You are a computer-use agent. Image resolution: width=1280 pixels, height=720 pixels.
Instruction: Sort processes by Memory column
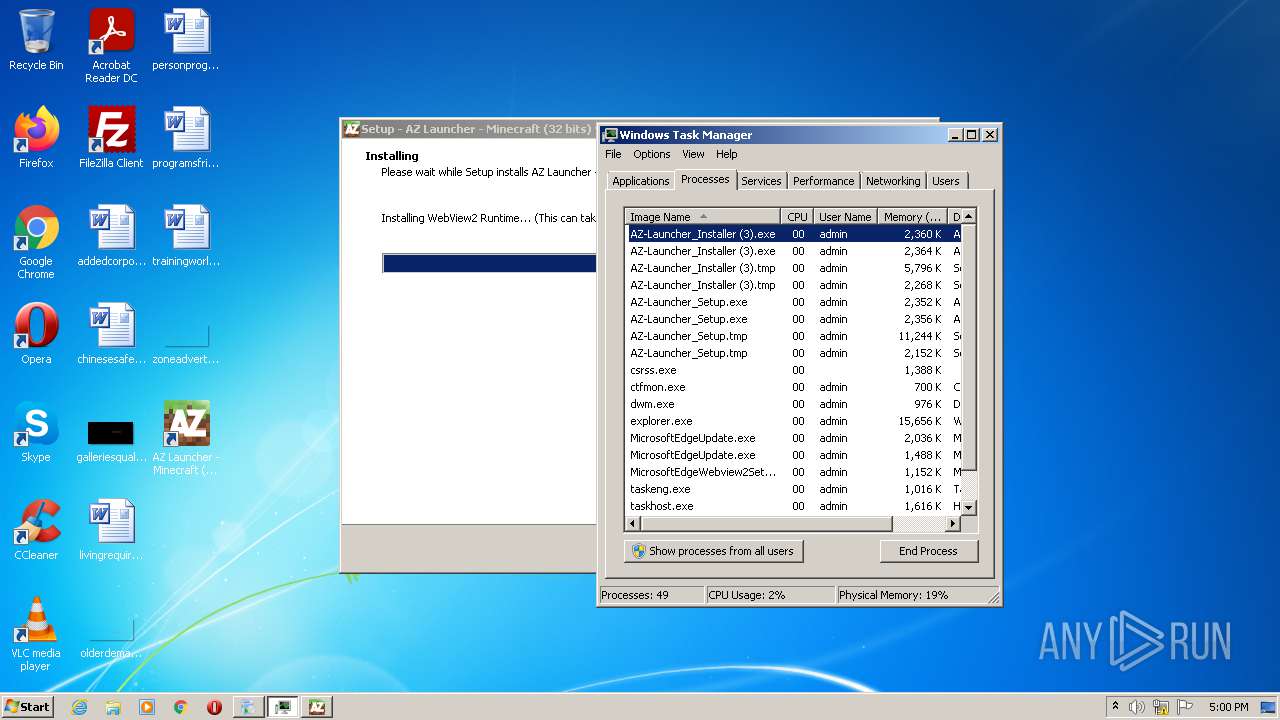tap(912, 217)
